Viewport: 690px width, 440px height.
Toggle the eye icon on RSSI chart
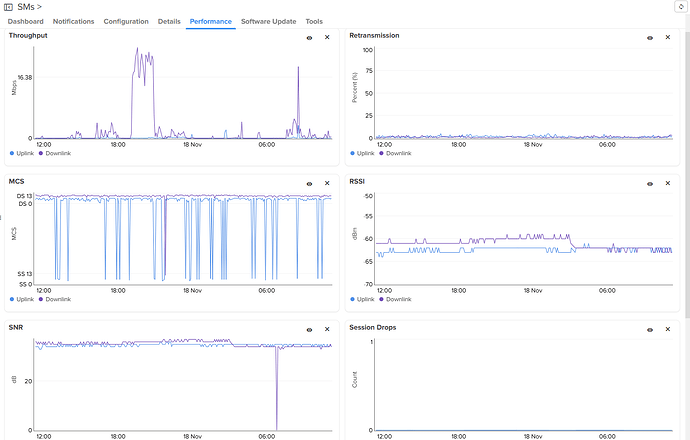pyautogui.click(x=650, y=184)
